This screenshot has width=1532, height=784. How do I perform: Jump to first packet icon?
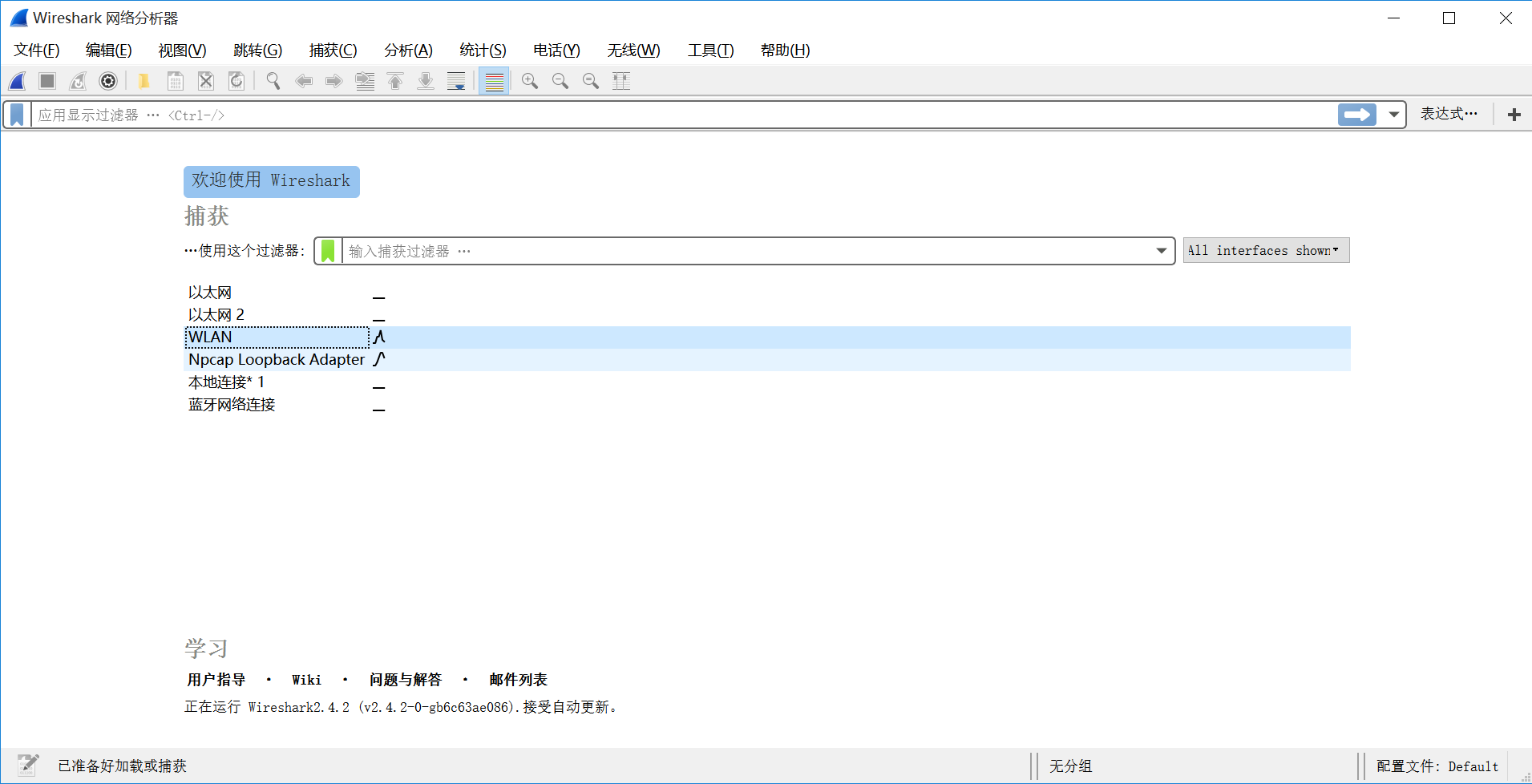click(395, 81)
